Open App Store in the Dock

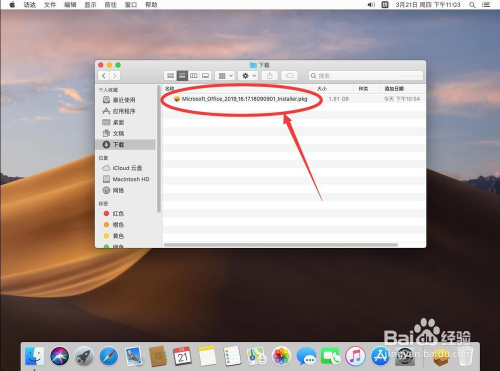[x=380, y=356]
